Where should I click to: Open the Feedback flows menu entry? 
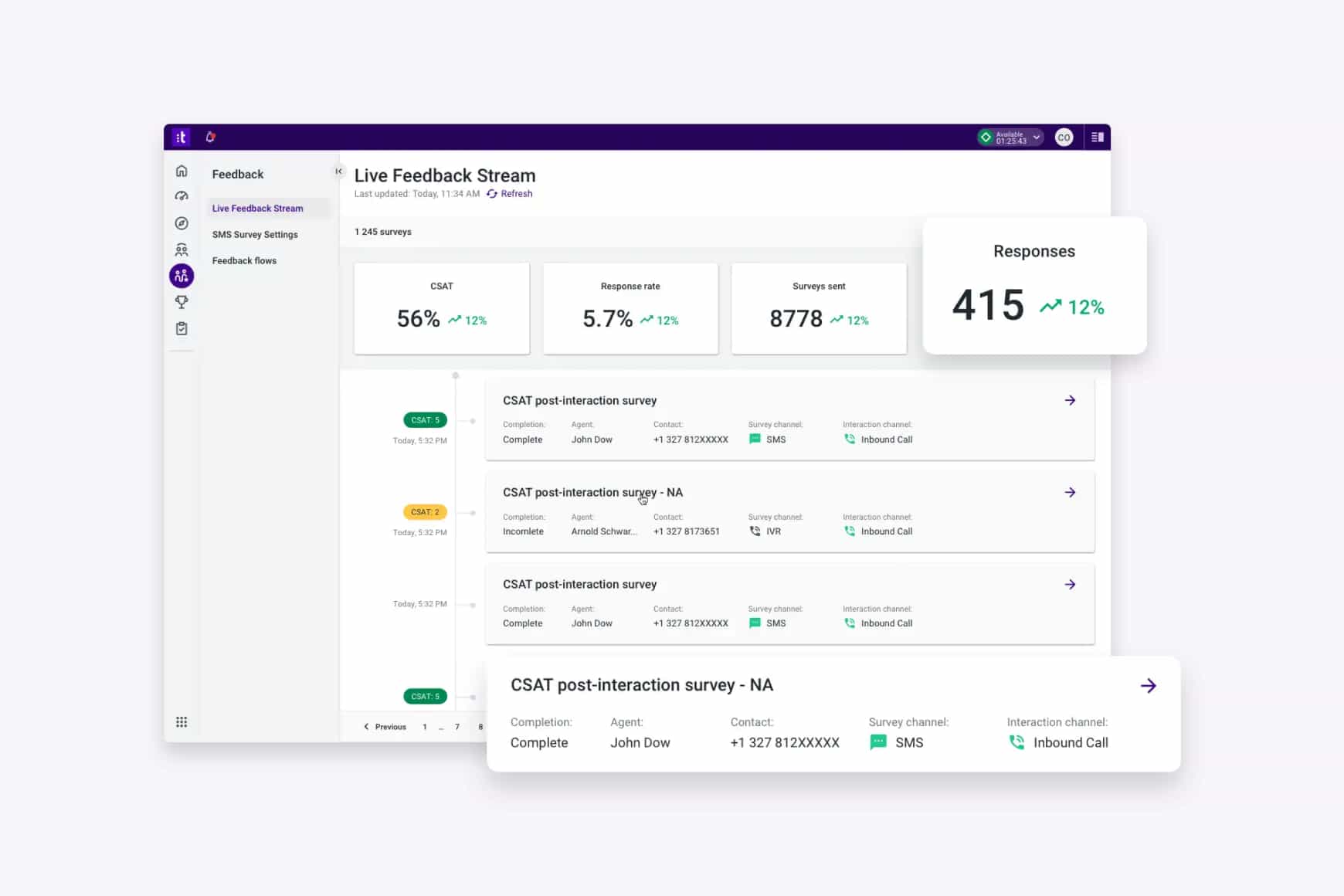pos(244,260)
